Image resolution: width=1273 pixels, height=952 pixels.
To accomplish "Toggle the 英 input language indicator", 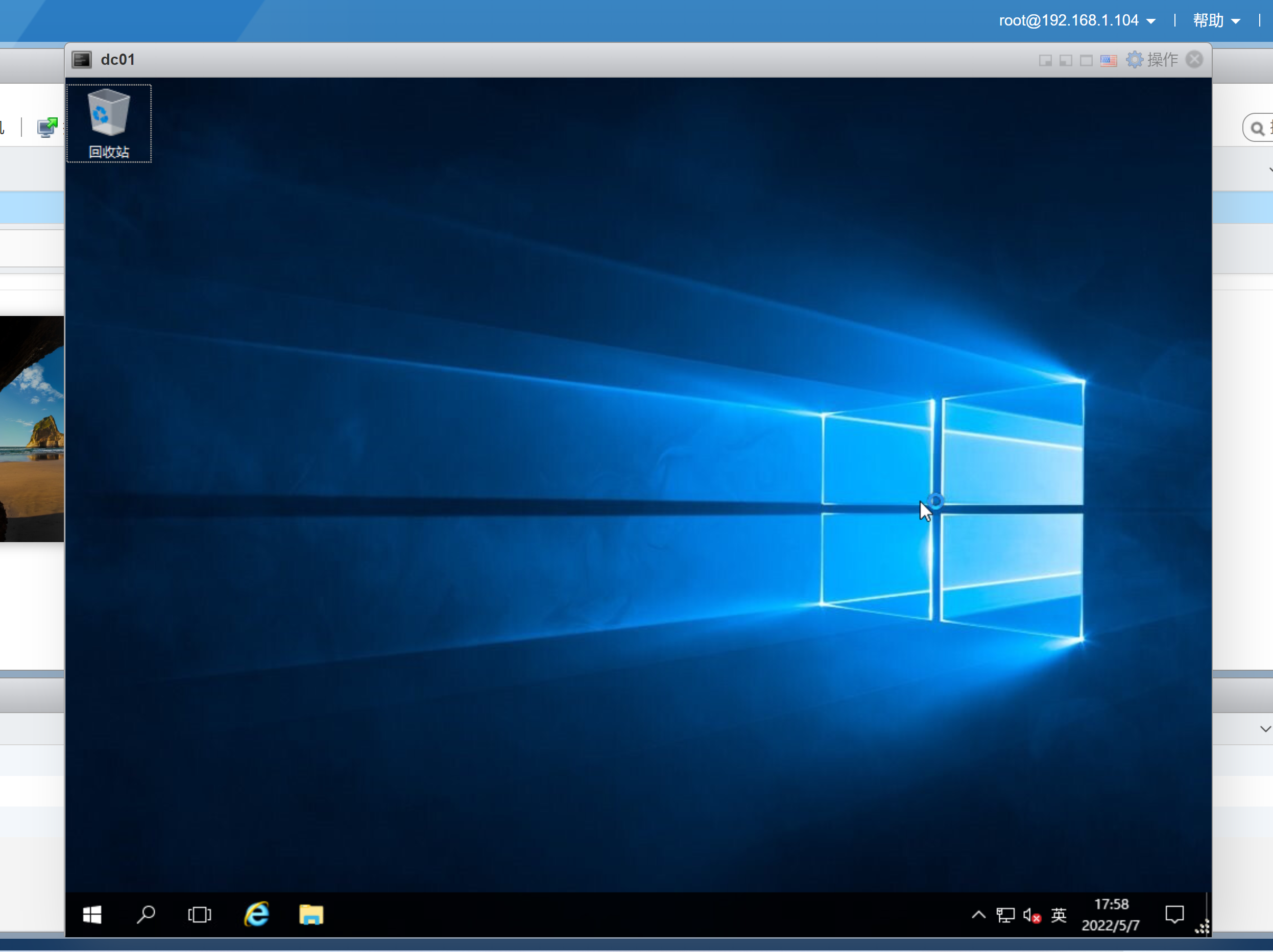I will point(1059,915).
